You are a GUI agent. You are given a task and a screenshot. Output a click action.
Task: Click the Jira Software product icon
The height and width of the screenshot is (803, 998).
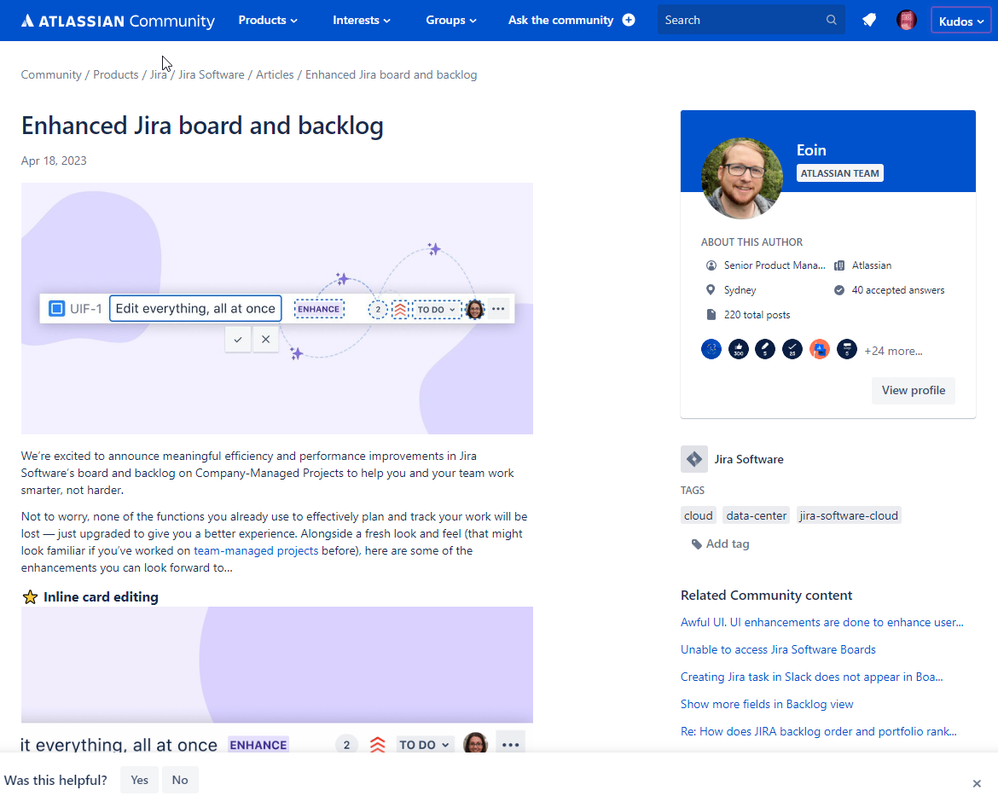[x=694, y=459]
